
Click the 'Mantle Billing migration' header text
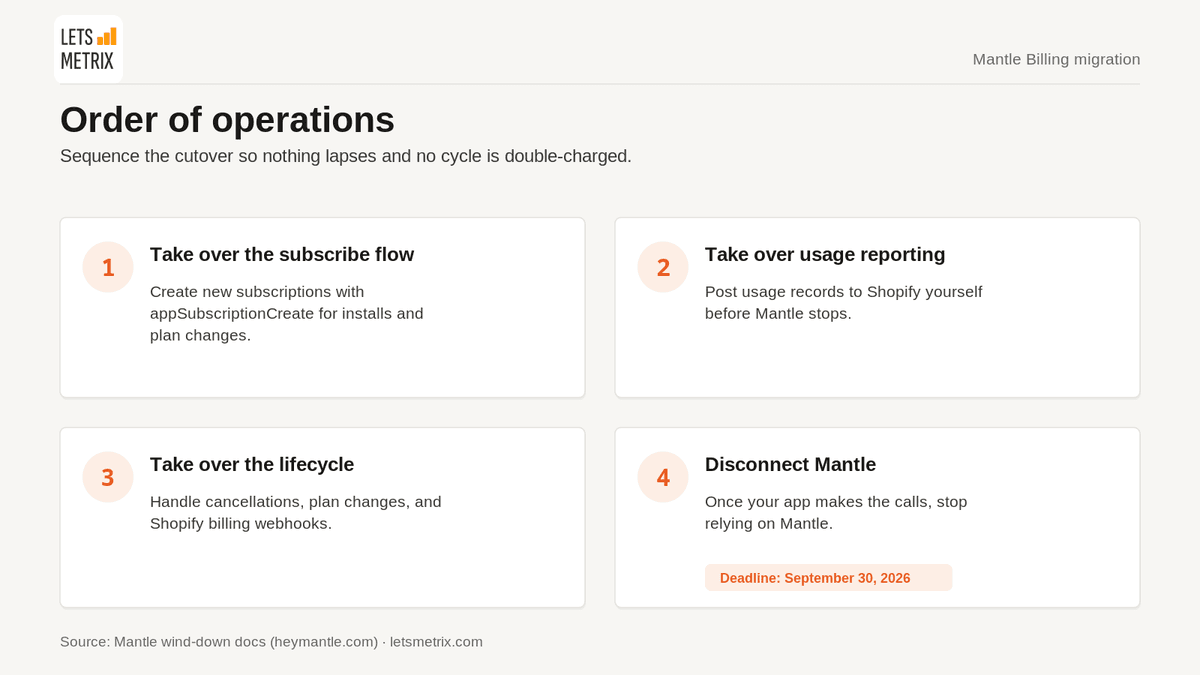click(1056, 59)
